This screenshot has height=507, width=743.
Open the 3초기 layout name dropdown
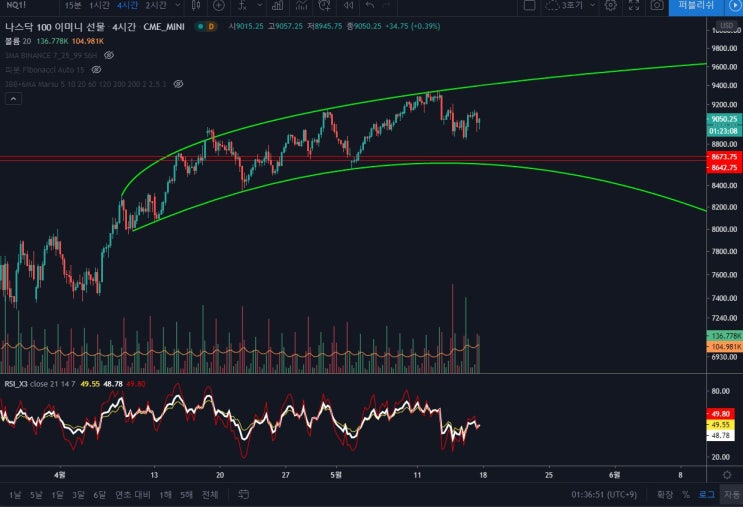(x=592, y=5)
